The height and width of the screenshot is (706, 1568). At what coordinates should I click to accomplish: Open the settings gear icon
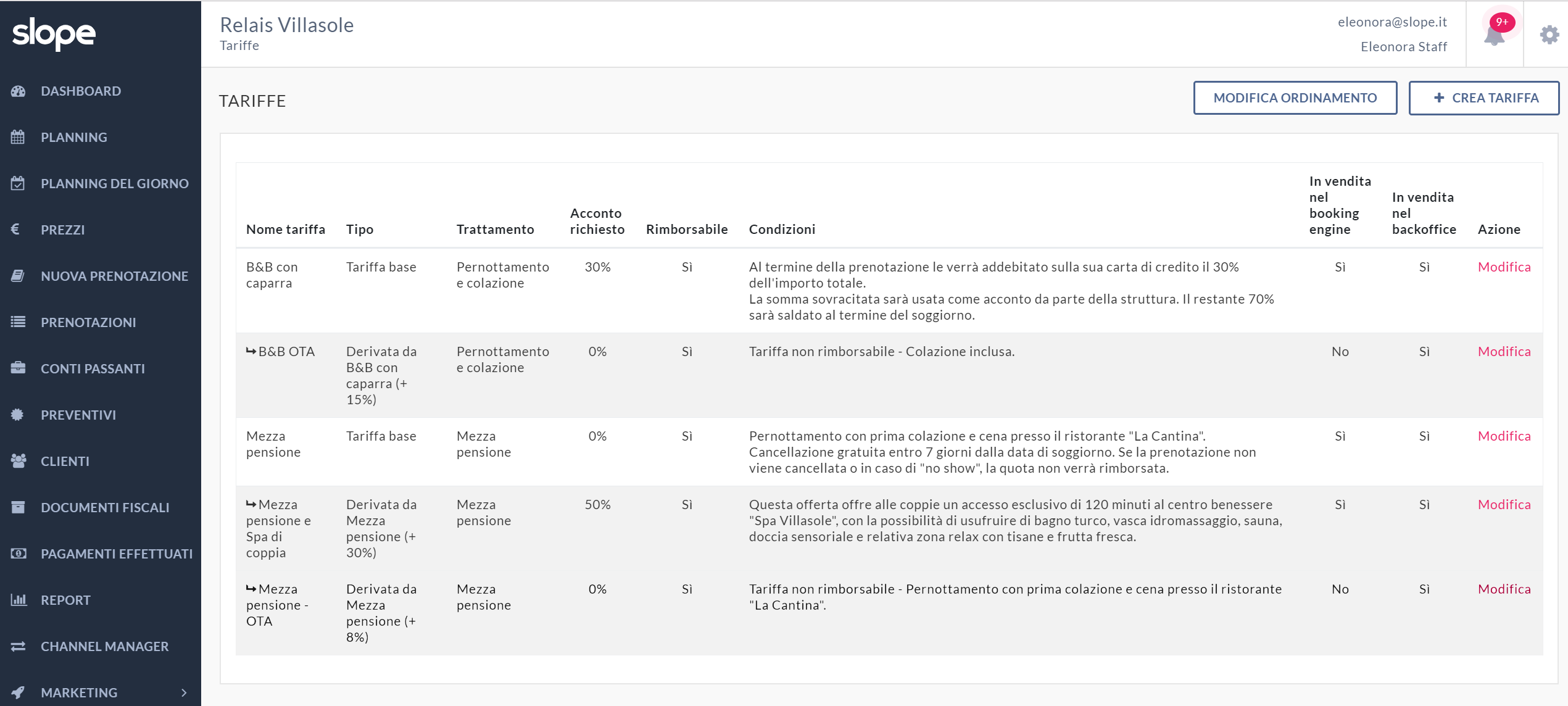pos(1549,35)
